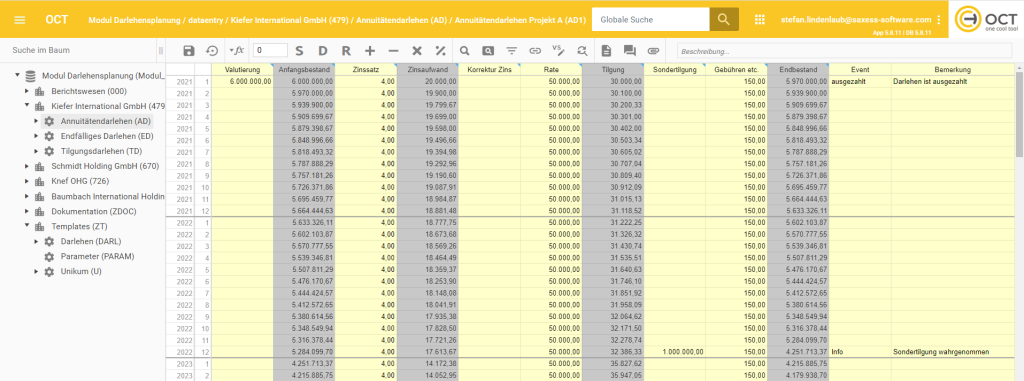Click the VS compare edit icon

558,50
